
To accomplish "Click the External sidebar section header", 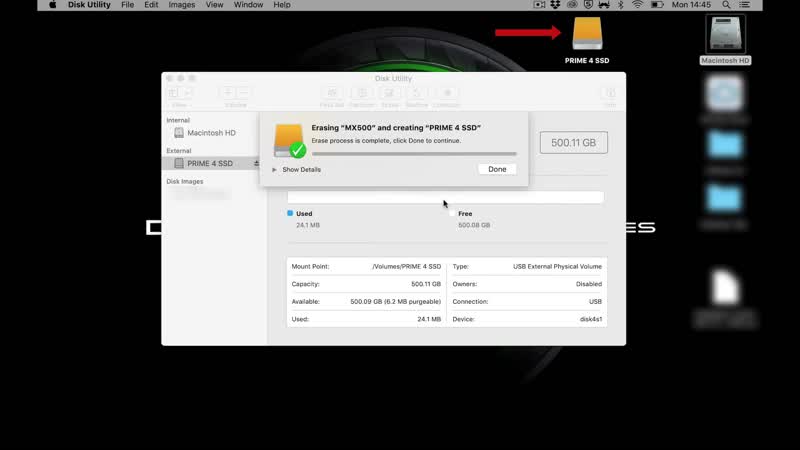I will point(179,151).
